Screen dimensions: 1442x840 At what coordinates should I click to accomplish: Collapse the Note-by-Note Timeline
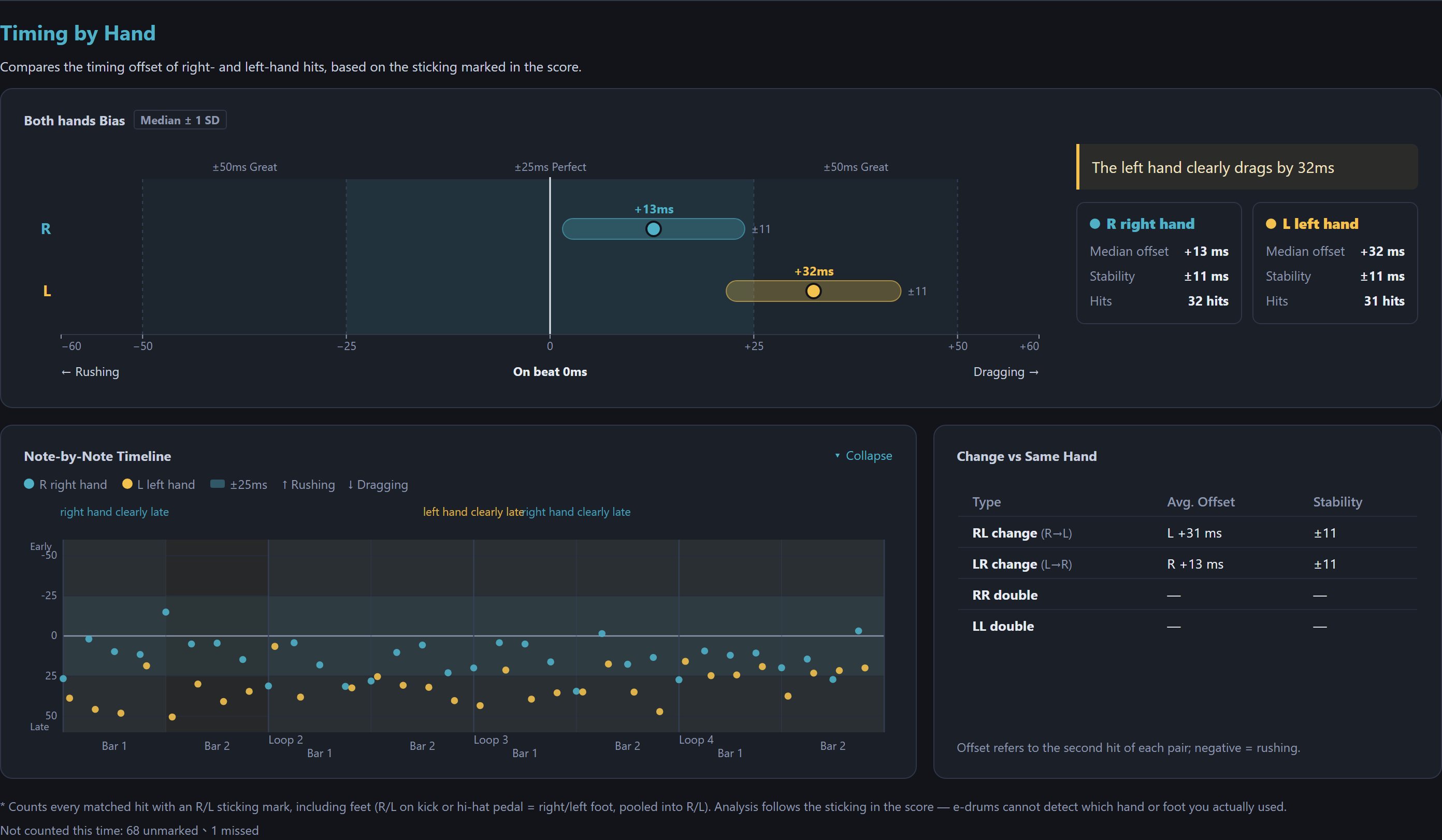coord(863,456)
